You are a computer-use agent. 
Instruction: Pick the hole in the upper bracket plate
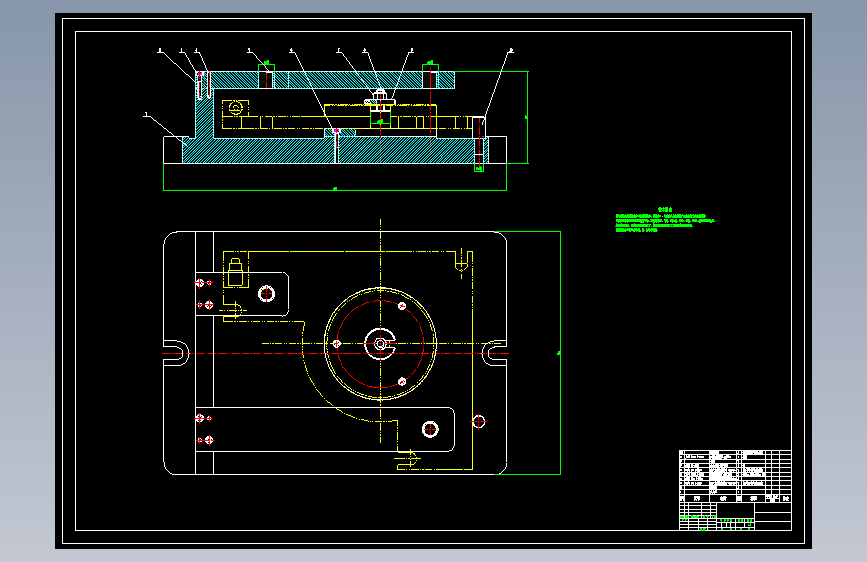pos(267,293)
